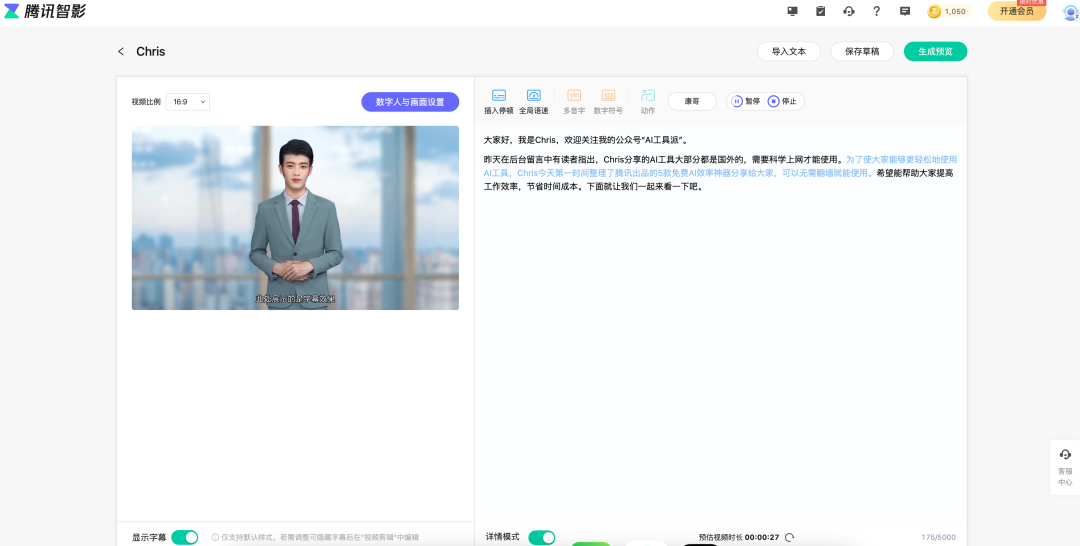
Task: Click the 175/5000 character count
Action: point(938,538)
